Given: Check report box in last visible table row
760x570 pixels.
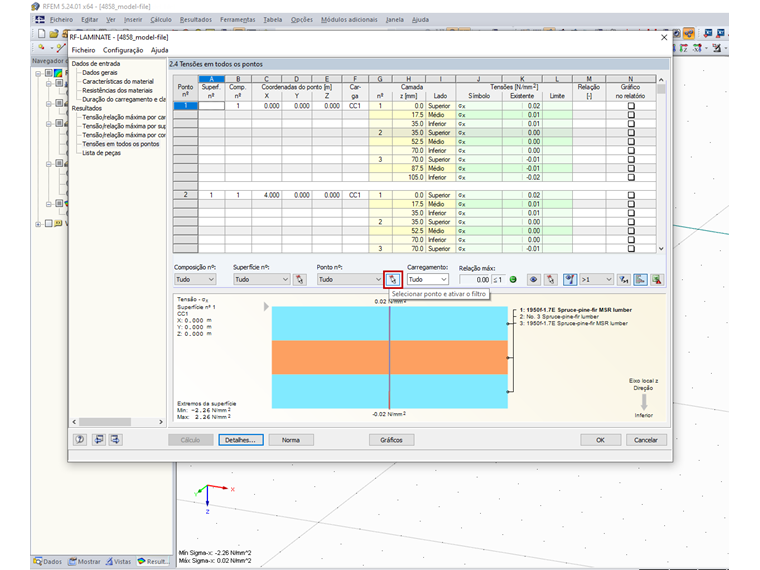Looking at the screenshot, I should tap(631, 249).
